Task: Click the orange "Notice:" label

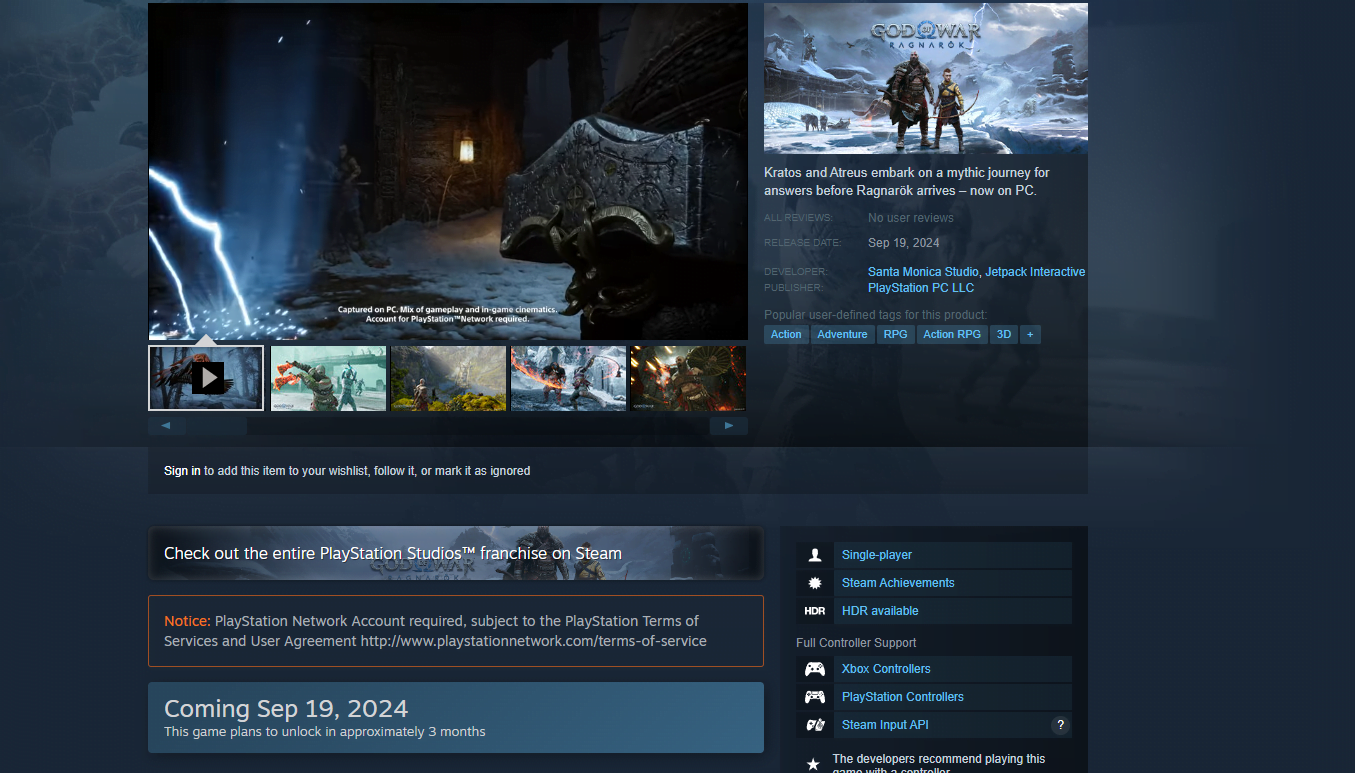Action: click(x=187, y=621)
